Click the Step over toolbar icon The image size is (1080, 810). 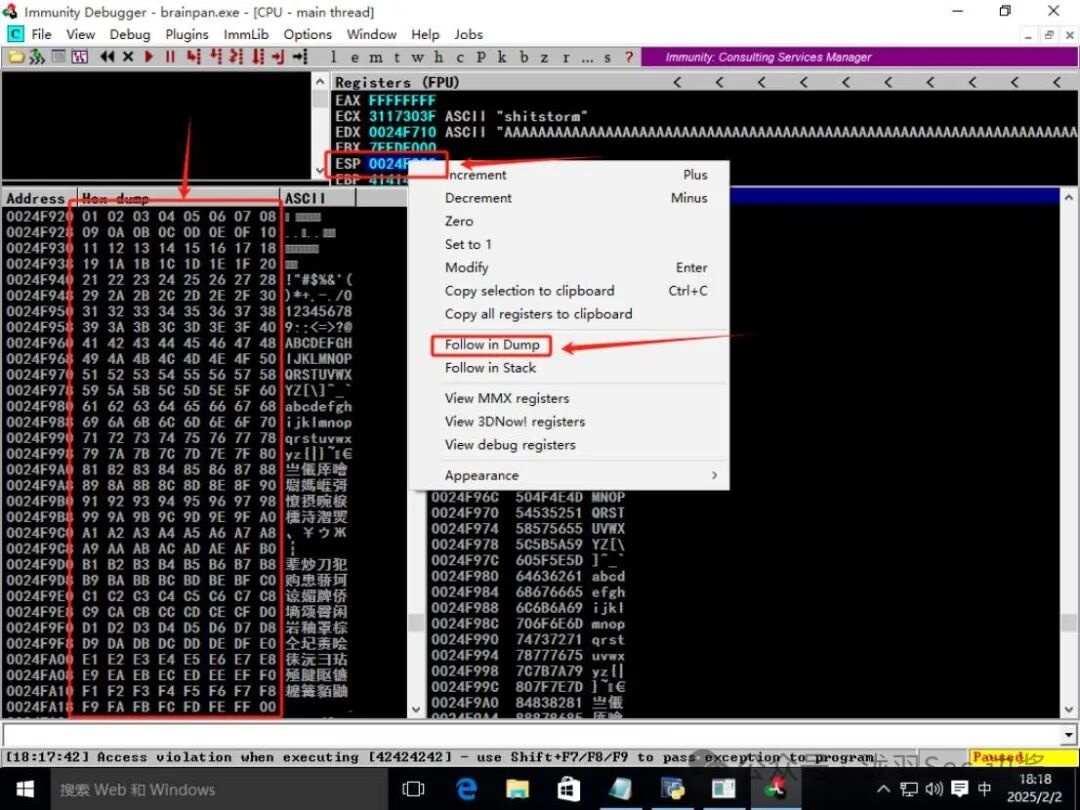coord(216,57)
